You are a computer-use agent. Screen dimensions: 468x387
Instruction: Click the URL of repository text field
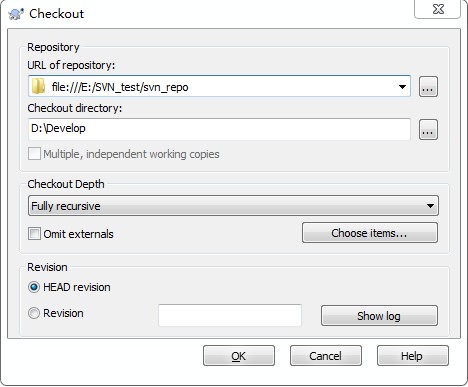point(219,86)
